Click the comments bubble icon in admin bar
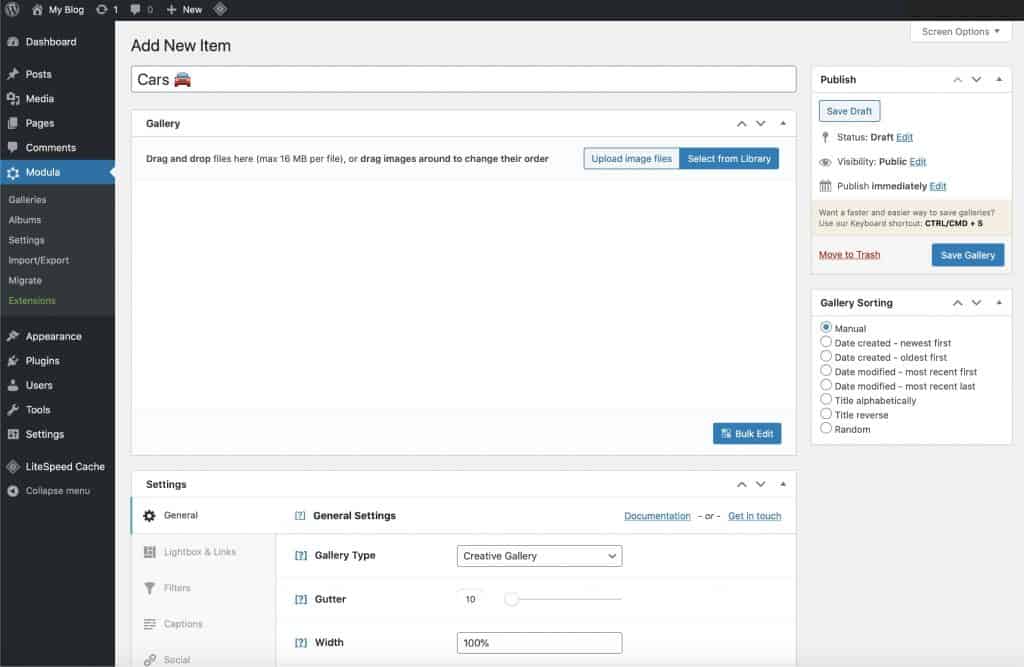Viewport: 1024px width, 667px height. (136, 9)
